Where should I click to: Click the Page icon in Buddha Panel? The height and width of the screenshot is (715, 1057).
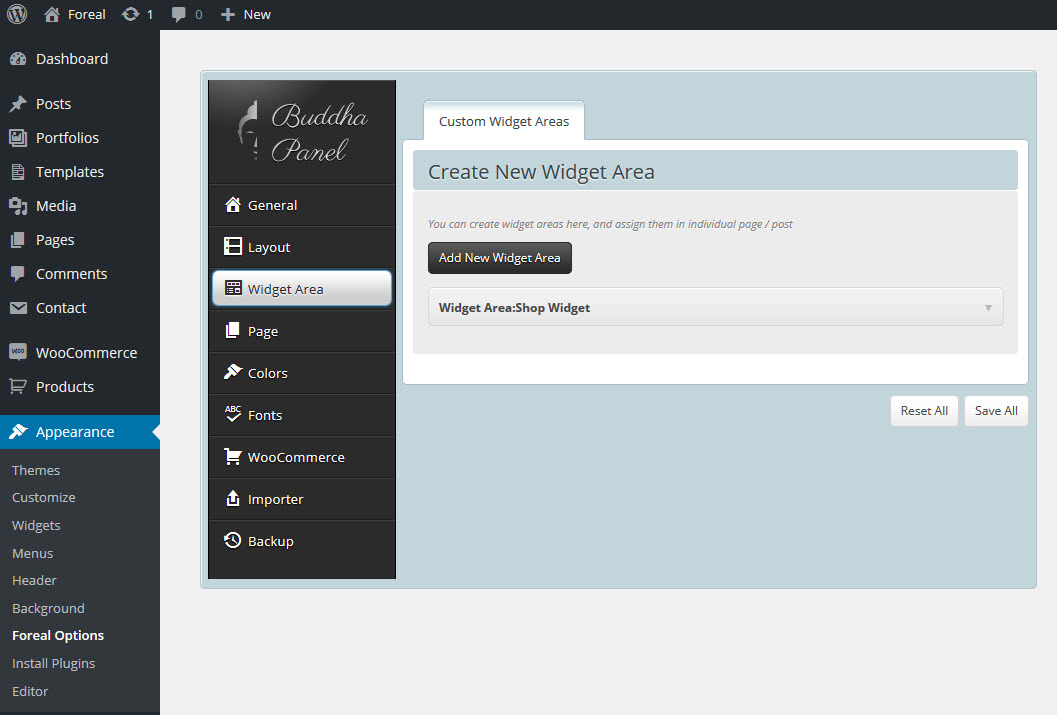coord(233,330)
